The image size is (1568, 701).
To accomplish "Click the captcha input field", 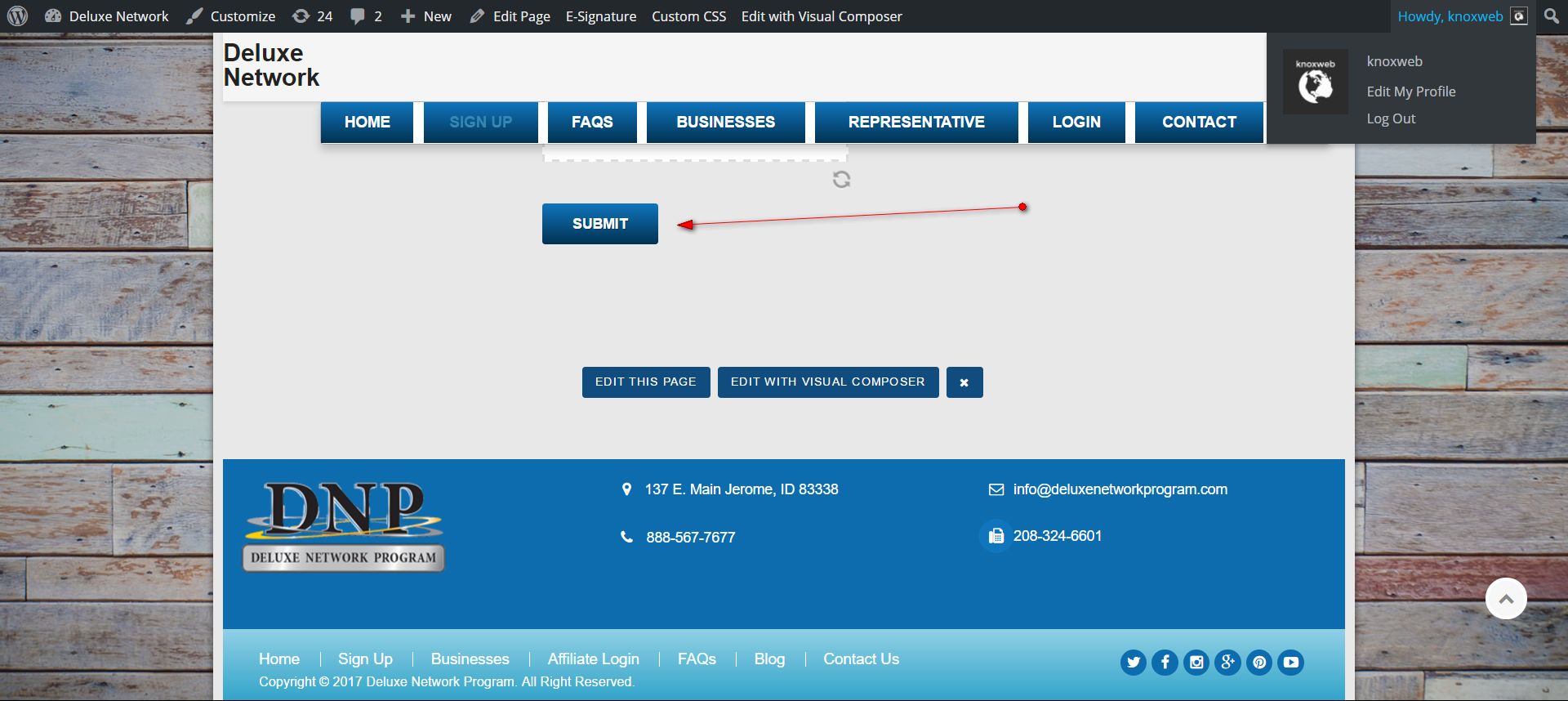I will (695, 153).
